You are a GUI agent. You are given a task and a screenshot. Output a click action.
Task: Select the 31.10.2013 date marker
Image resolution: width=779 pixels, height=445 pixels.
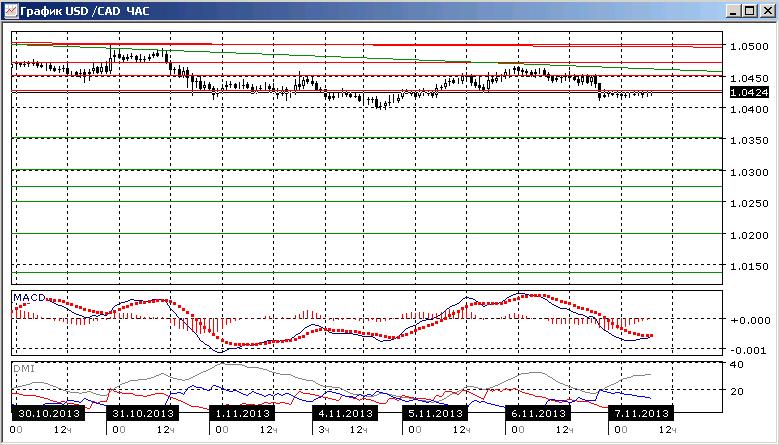tap(143, 413)
